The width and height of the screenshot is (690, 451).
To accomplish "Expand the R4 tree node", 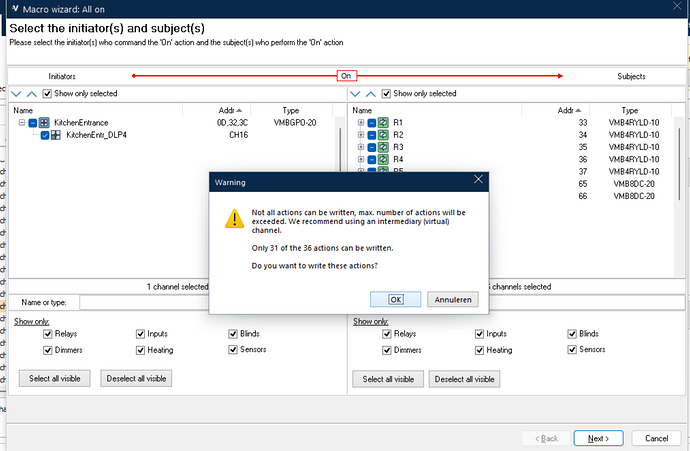I will click(360, 159).
